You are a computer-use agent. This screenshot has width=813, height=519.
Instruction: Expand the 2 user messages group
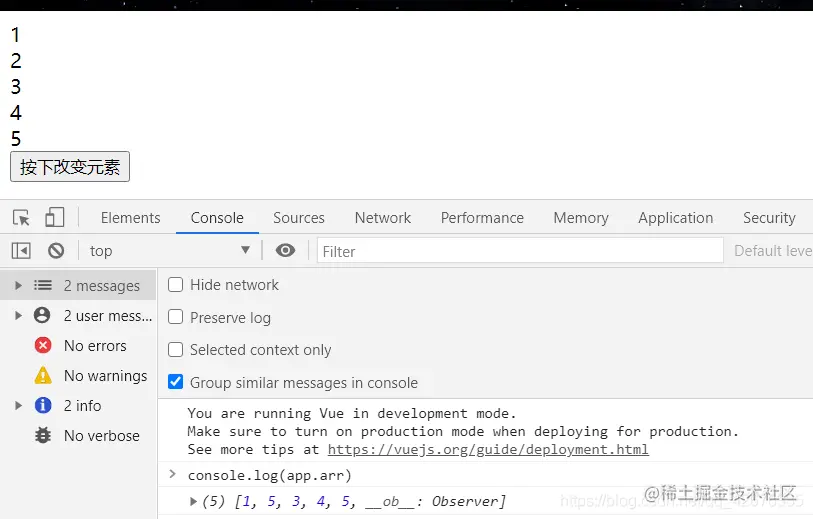coord(18,315)
